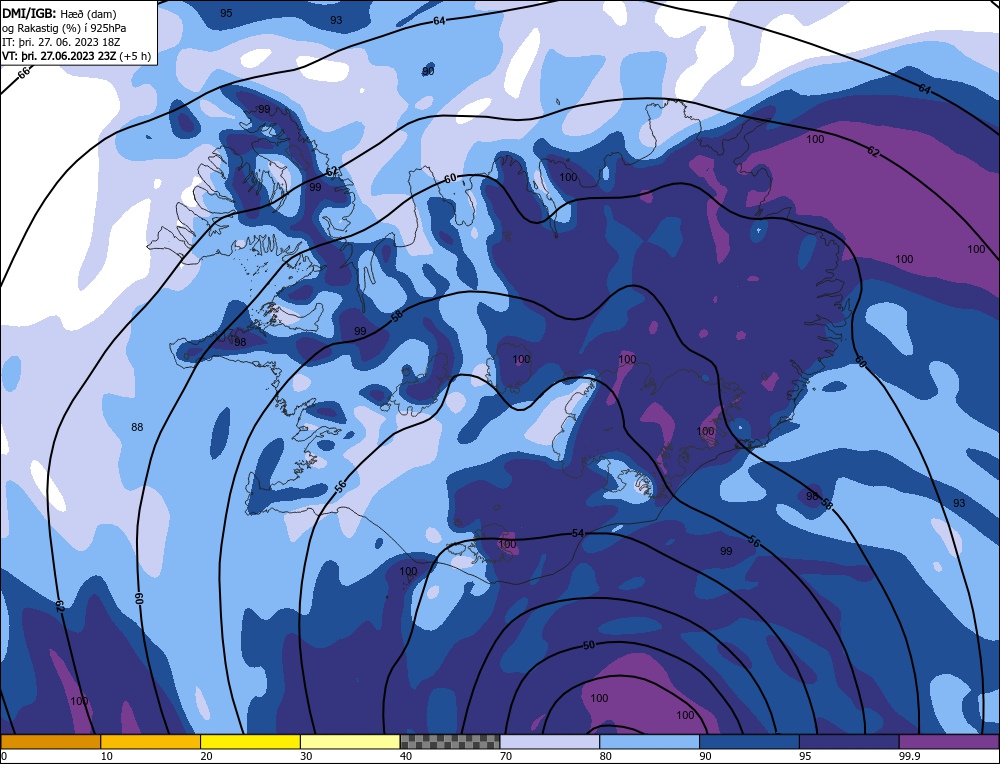The width and height of the screenshot is (1000, 764).
Task: Click the '66' contour label
Action: [x=24, y=73]
